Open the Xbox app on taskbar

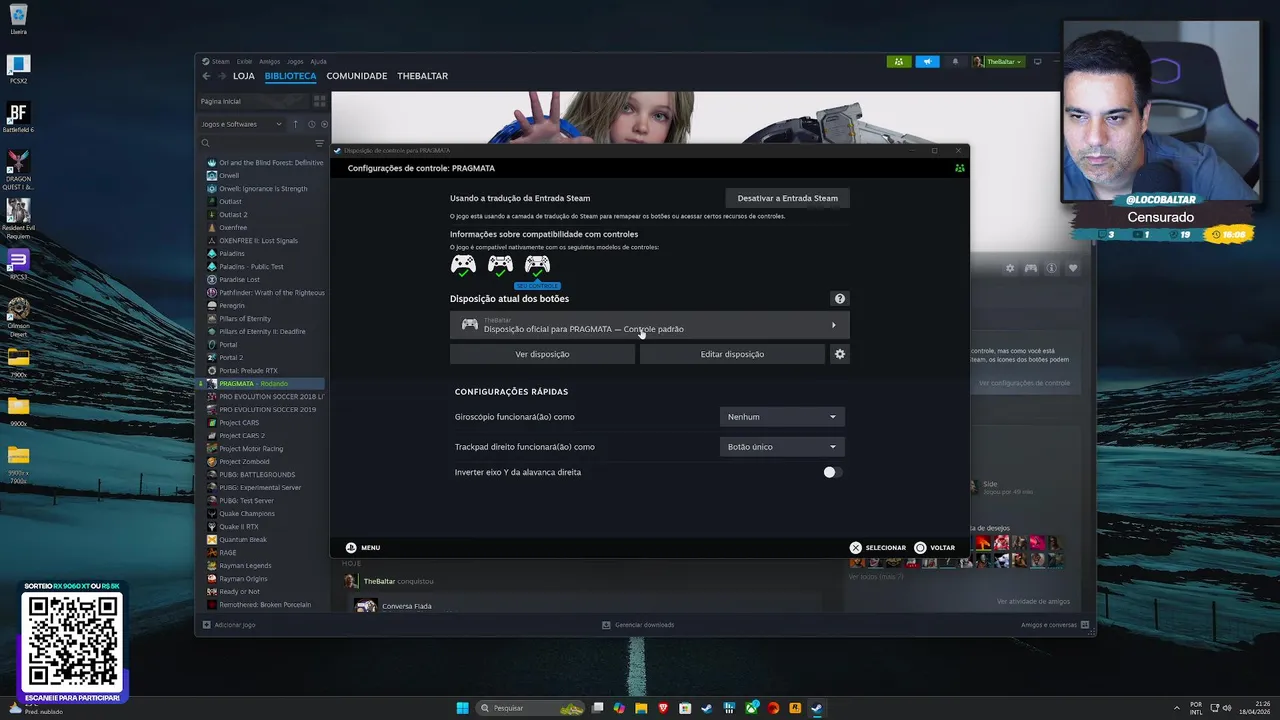(752, 708)
